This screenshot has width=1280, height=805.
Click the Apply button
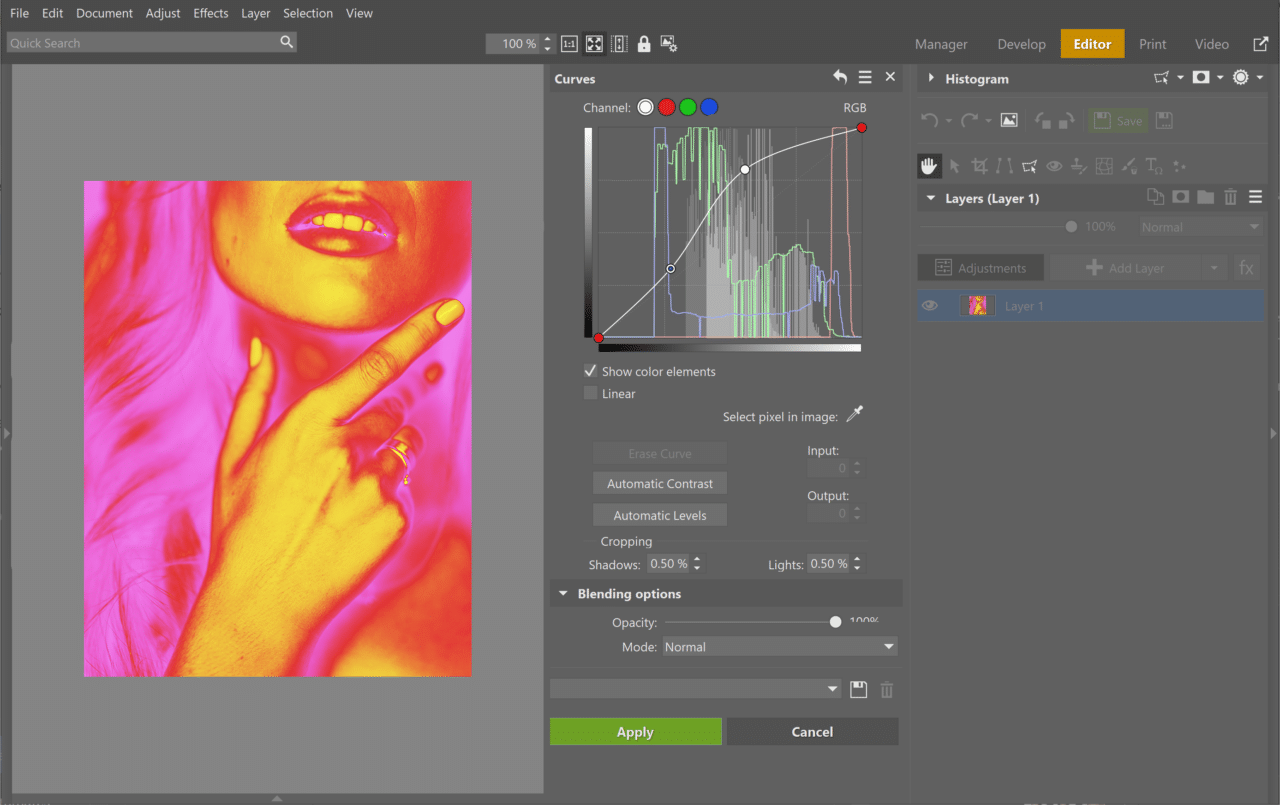635,731
